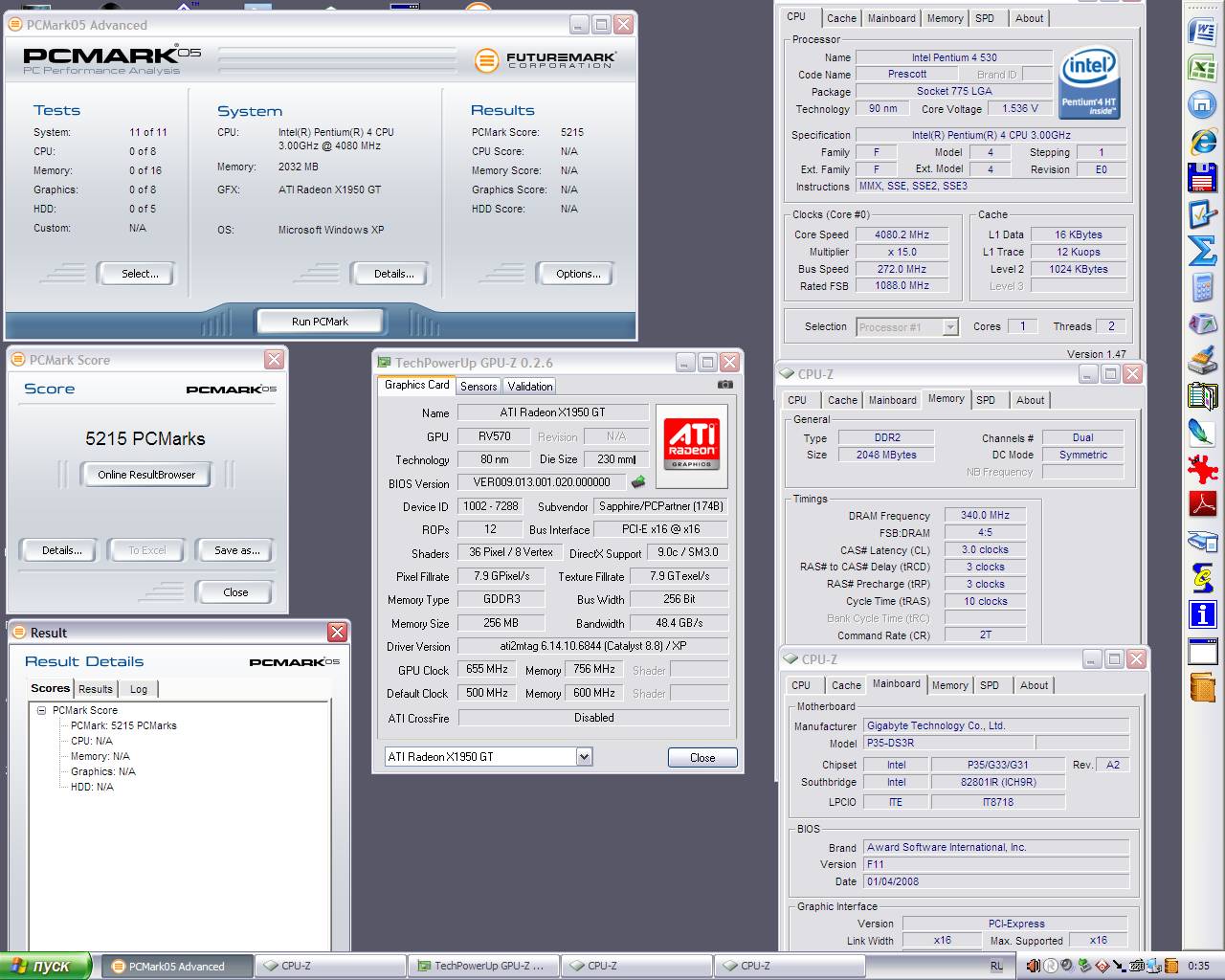Click the round blue house icon in launcher
Image resolution: width=1225 pixels, height=980 pixels.
tap(1202, 105)
